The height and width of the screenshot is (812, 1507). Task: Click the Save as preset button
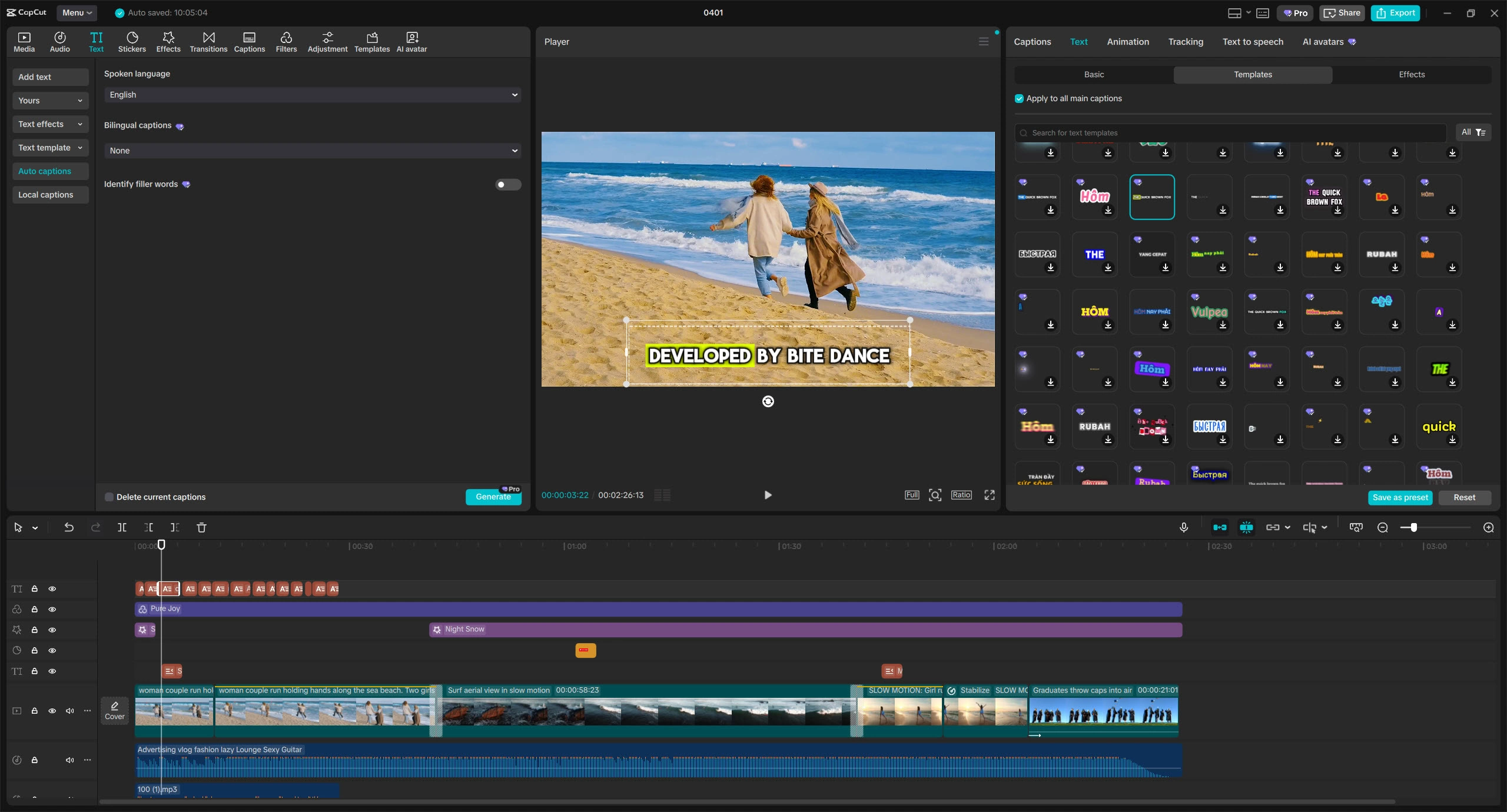(1400, 498)
